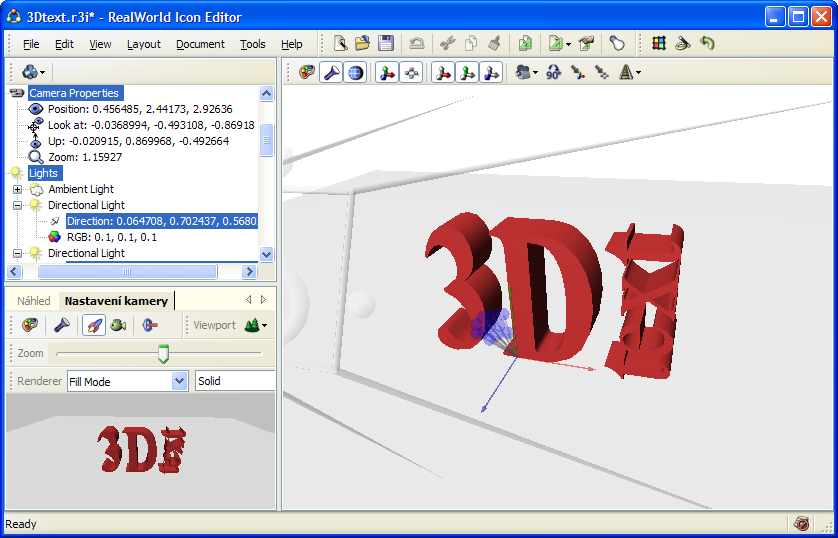Click the Zoom slider handle
Viewport: 838px width, 538px height.
(164, 354)
